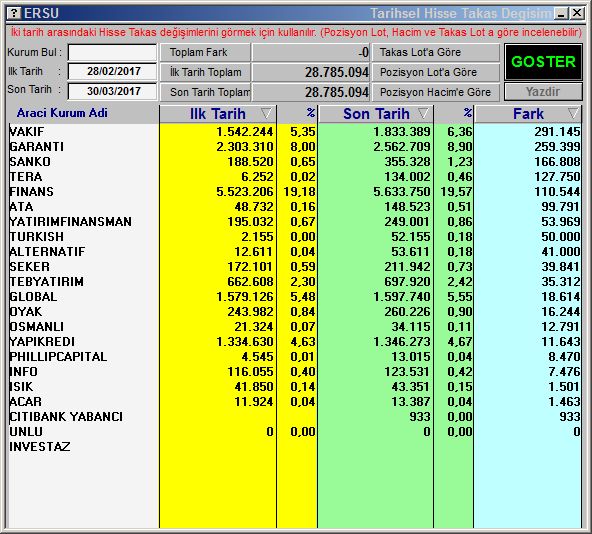Click TEBYATIRIM Ilk Tarih value 662.608
Screen dimensions: 592x534
250,282
